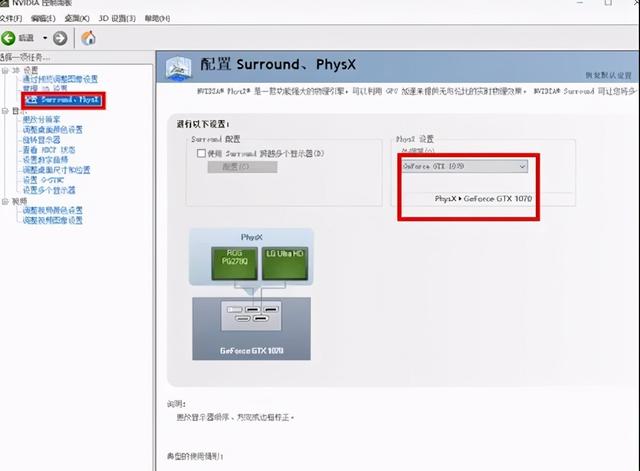Open the 文件(F) menu
This screenshot has height=471, width=640.
pyautogui.click(x=11, y=18)
